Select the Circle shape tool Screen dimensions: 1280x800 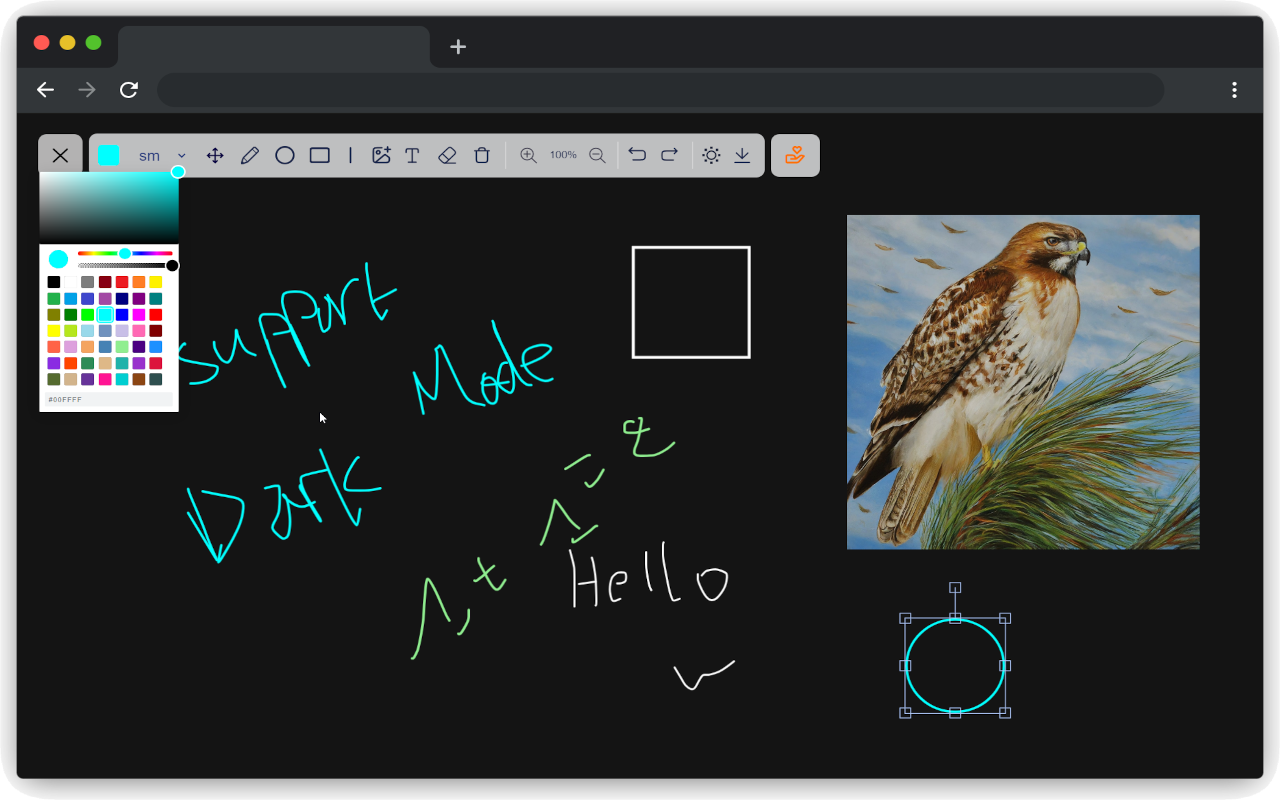click(x=285, y=155)
